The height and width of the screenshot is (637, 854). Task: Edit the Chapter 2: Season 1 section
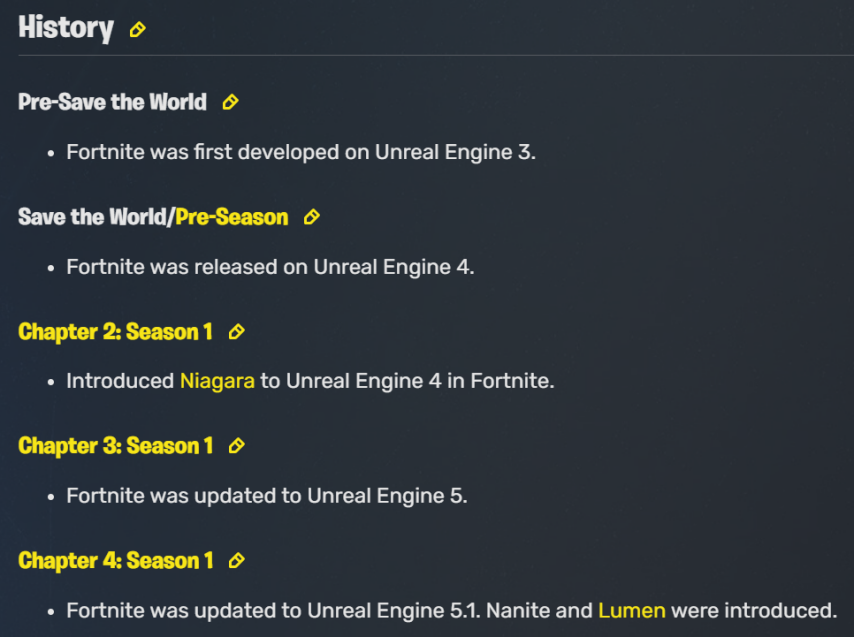pyautogui.click(x=236, y=332)
